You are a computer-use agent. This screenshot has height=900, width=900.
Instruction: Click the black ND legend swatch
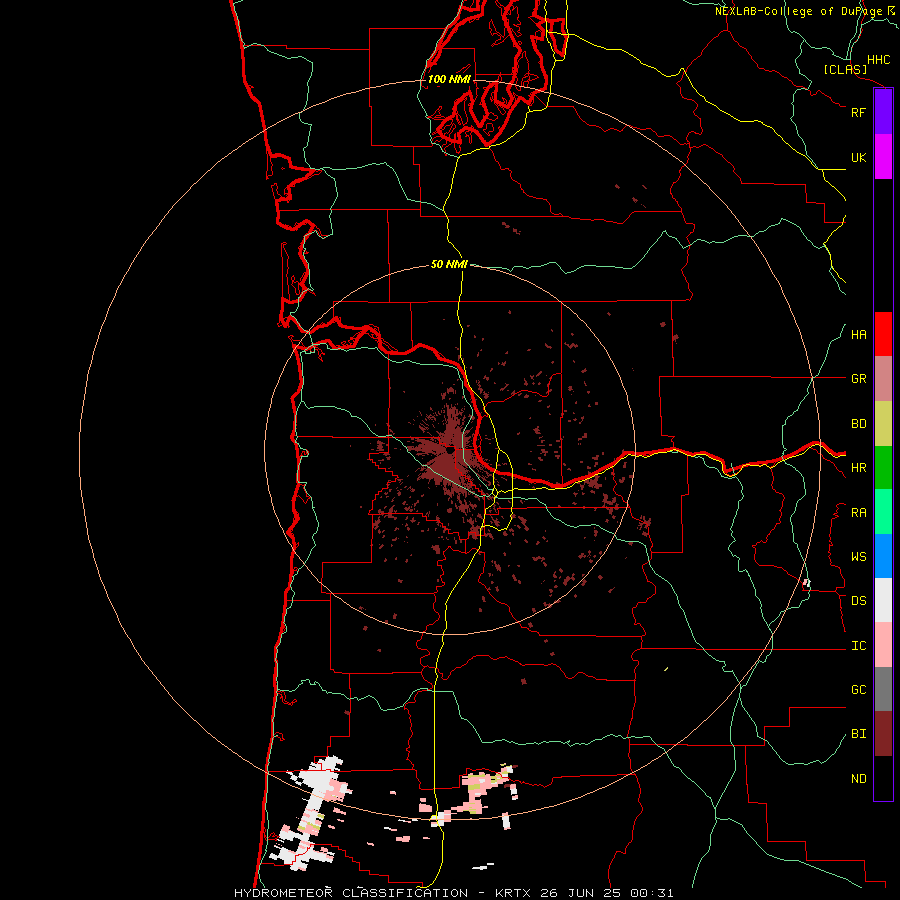click(883, 778)
